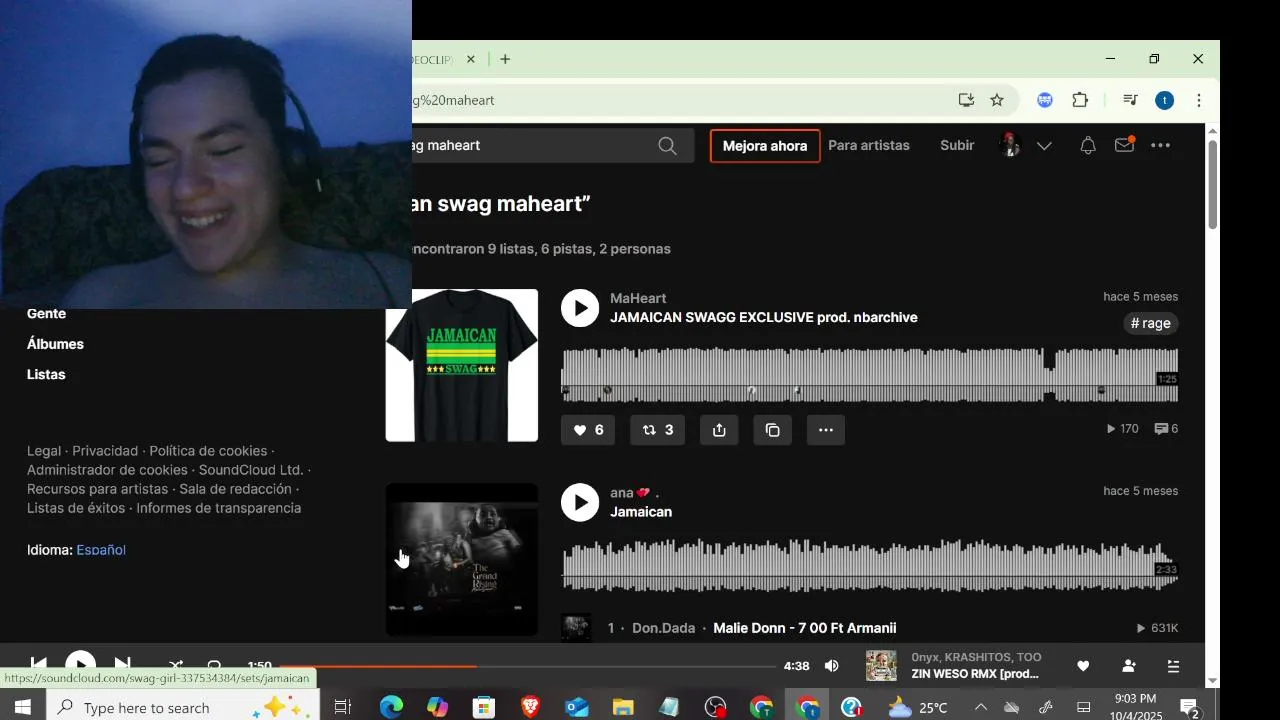The width and height of the screenshot is (1280, 720).
Task: Open Recursos para artistas link
Action: click(97, 489)
